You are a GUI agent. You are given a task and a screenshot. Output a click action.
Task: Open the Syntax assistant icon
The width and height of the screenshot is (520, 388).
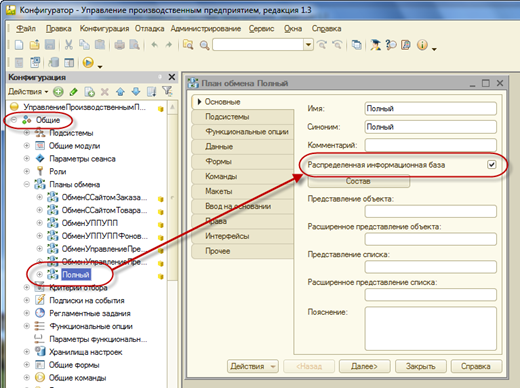click(375, 45)
